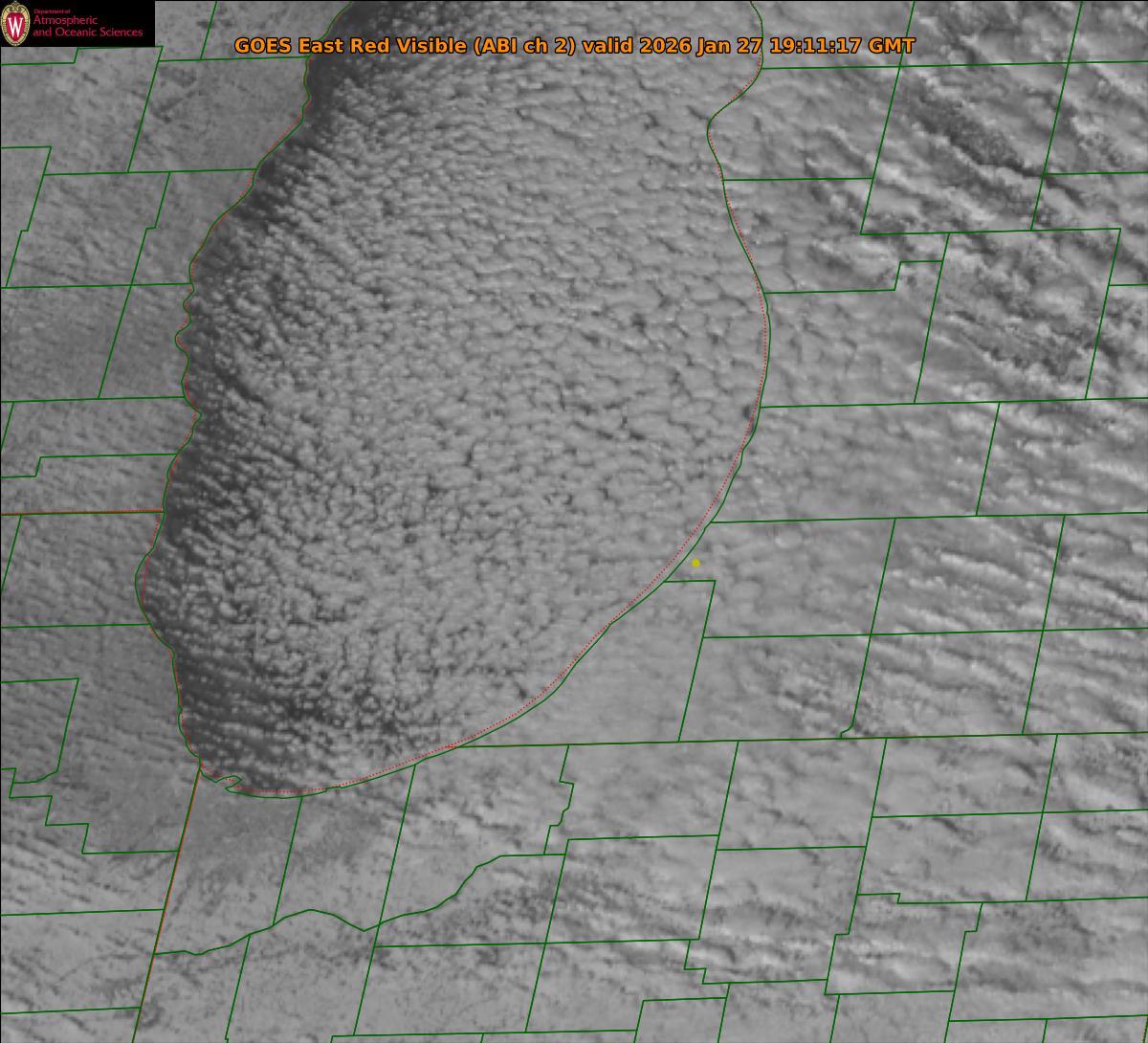Click the University of Wisconsin crest logo
1148x1043 pixels.
16,24
